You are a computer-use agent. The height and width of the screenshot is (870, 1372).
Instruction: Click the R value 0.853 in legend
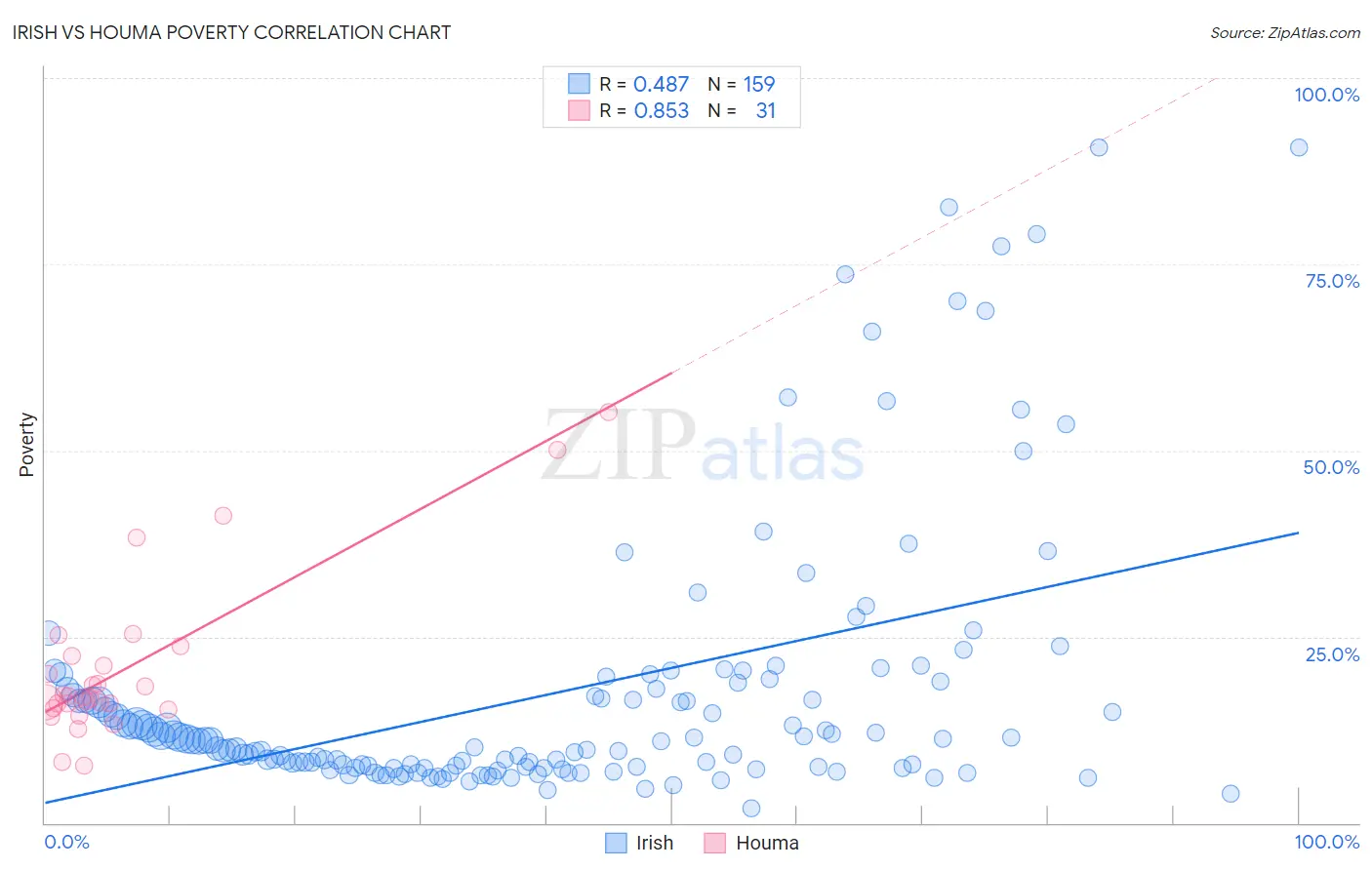click(x=662, y=110)
